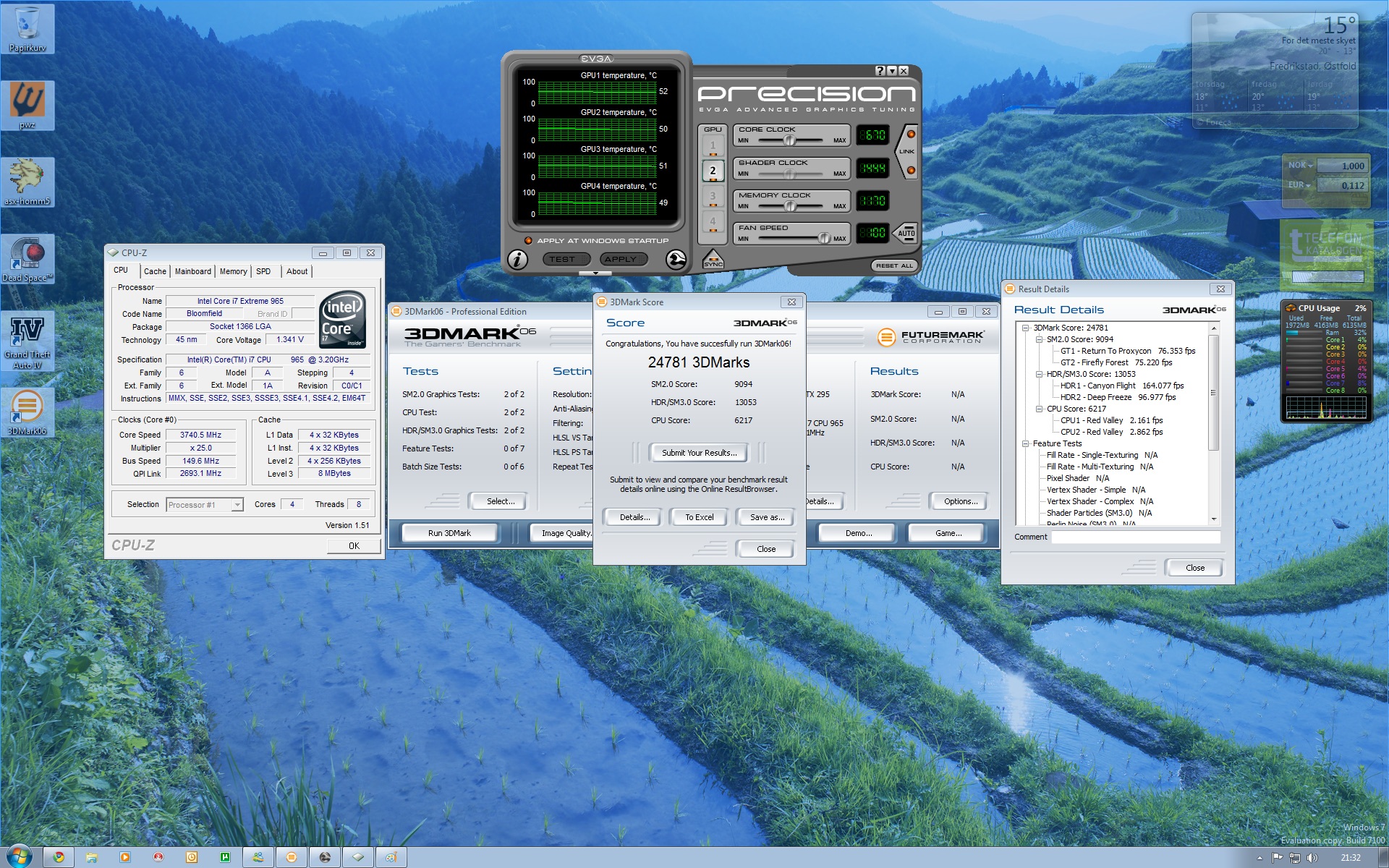
Task: Open Chrome in the taskbar
Action: pyautogui.click(x=58, y=857)
